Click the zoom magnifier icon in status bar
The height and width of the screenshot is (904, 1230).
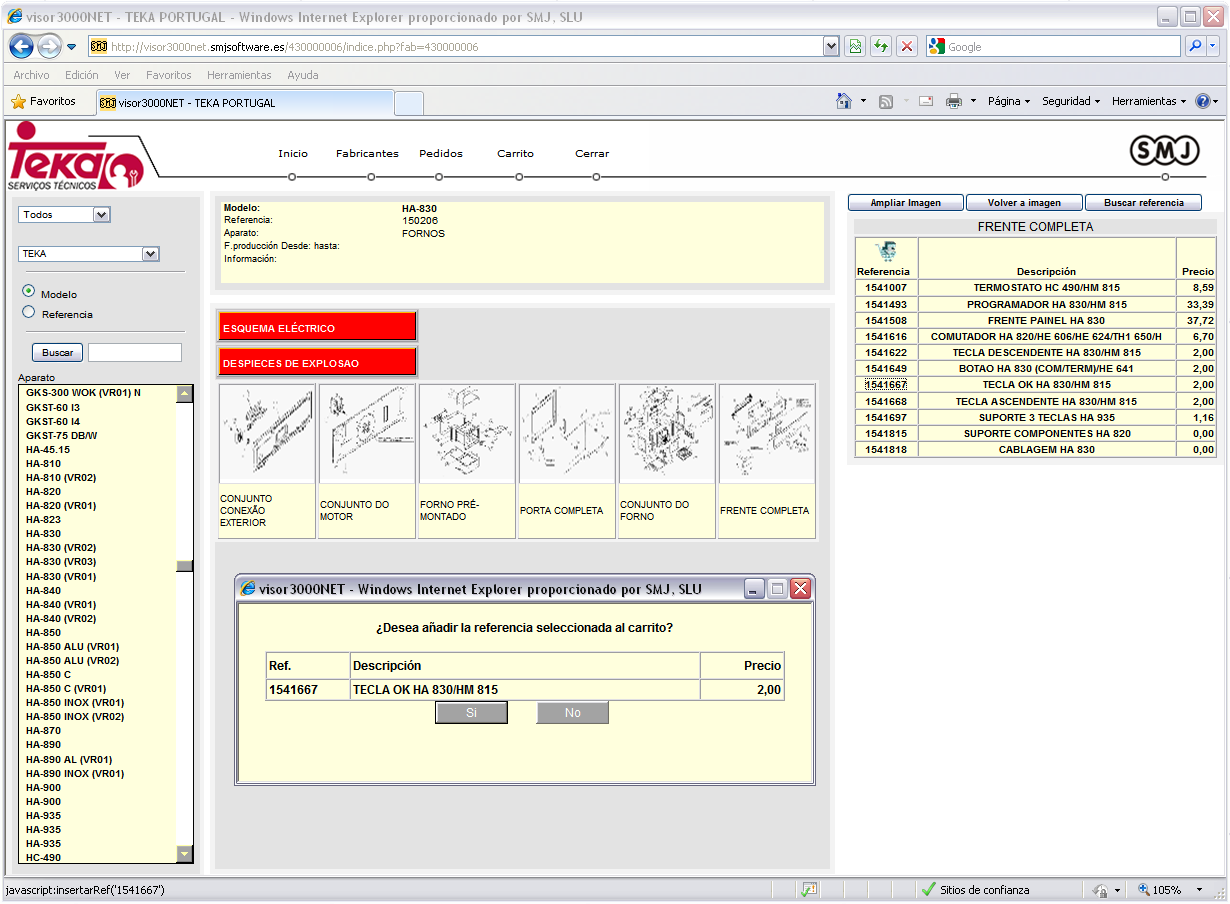coord(1143,890)
